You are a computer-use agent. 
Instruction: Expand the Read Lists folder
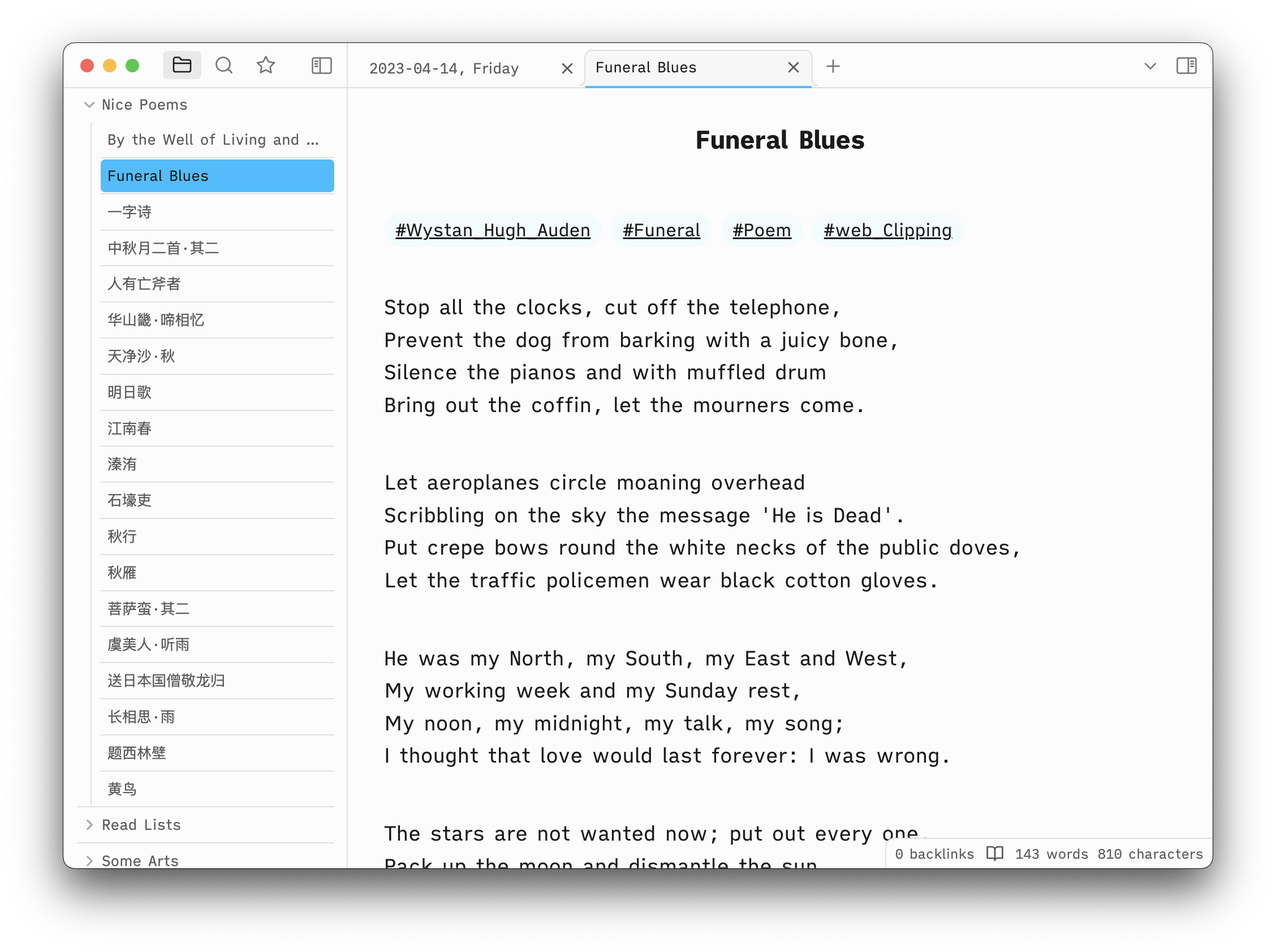(89, 825)
